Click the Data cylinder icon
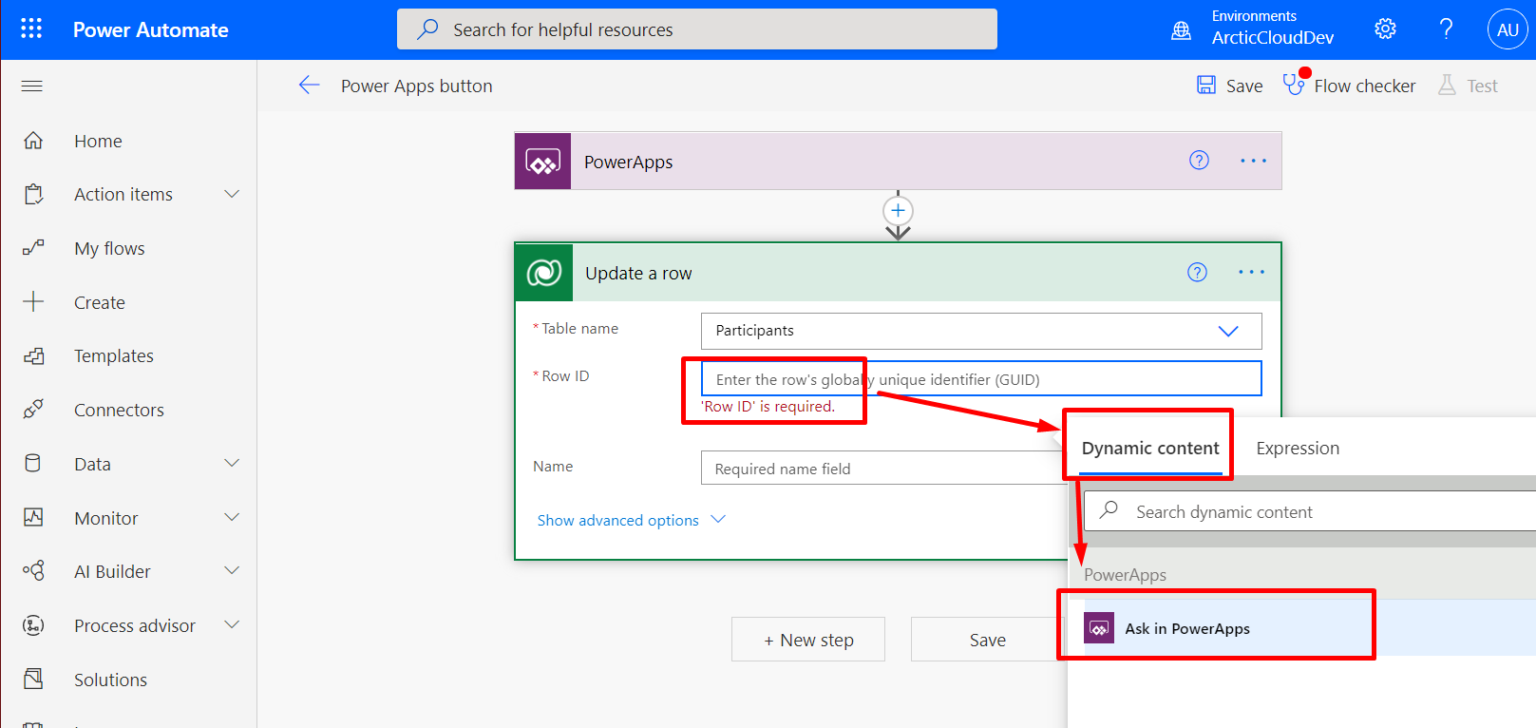 33,463
